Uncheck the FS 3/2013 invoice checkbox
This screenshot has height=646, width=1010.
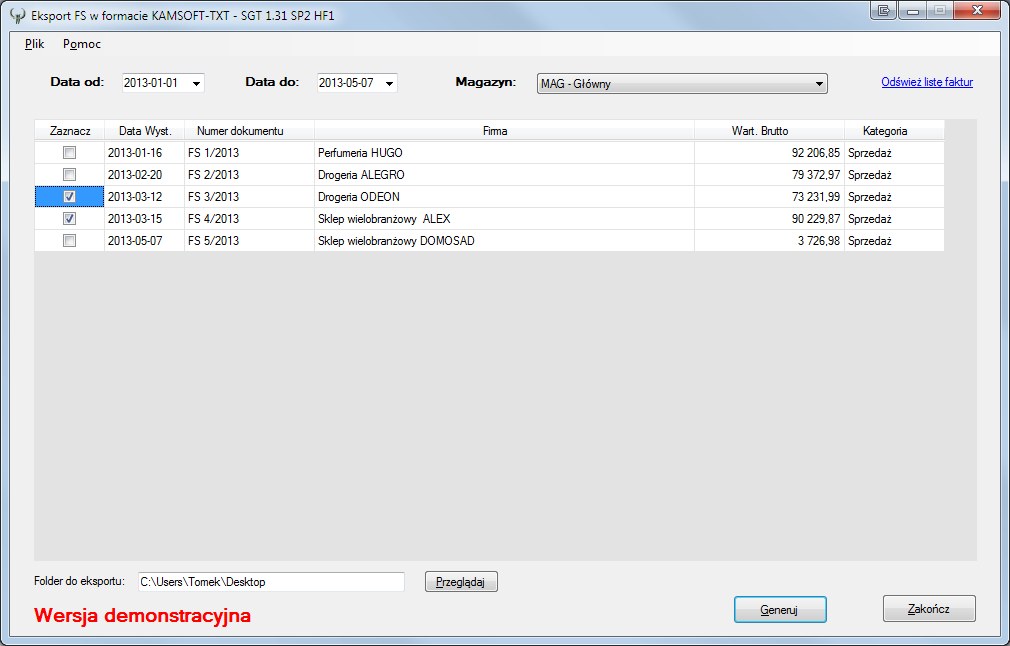click(70, 196)
